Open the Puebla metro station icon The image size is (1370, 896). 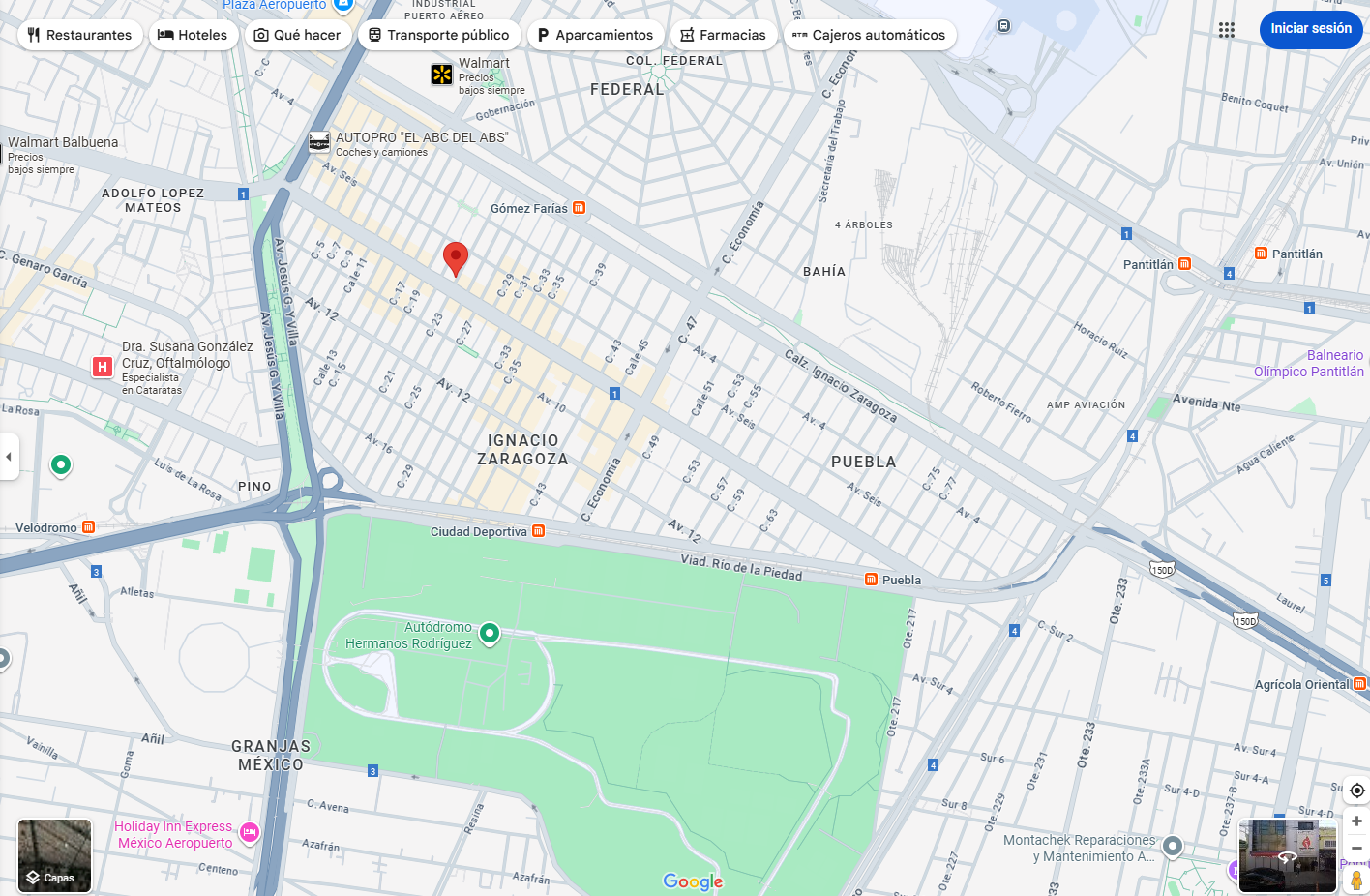pyautogui.click(x=871, y=580)
